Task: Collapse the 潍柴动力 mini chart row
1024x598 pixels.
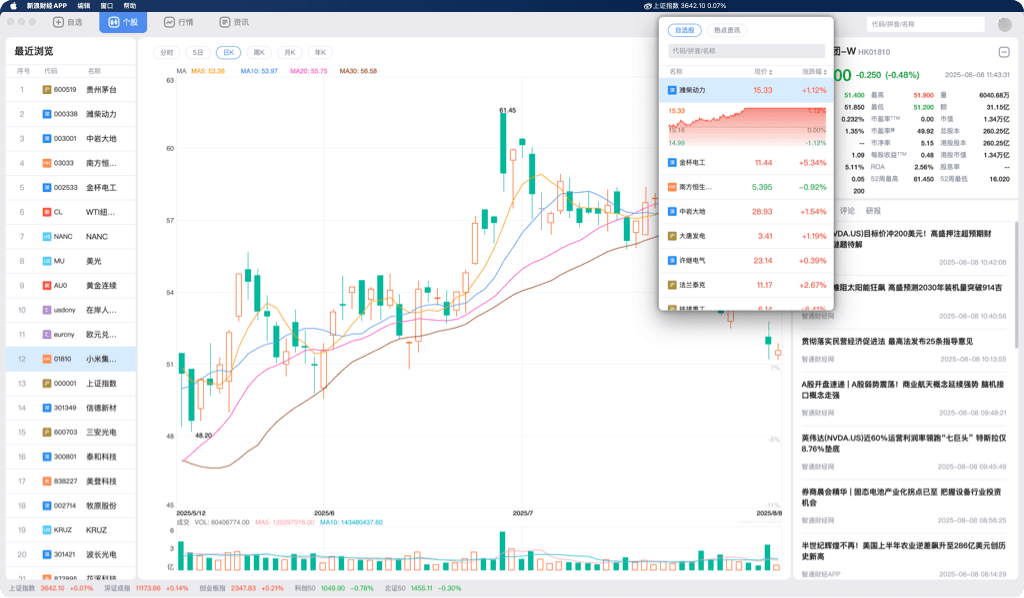Action: coord(745,90)
